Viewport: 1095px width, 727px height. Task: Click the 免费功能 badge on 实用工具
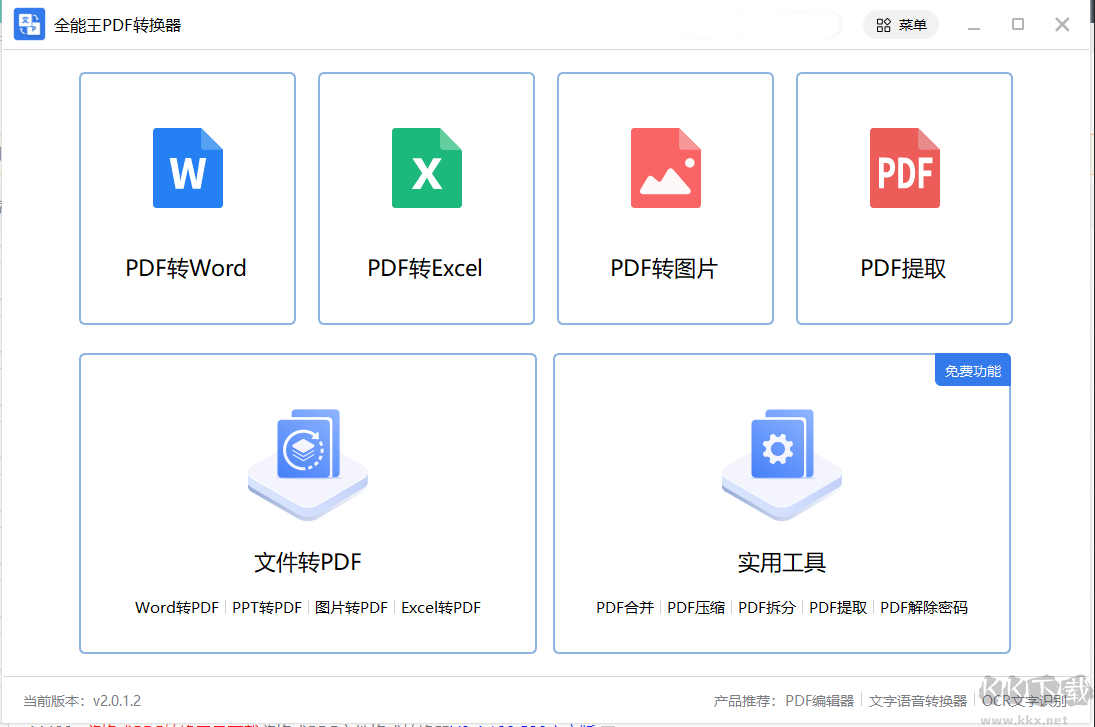(972, 369)
